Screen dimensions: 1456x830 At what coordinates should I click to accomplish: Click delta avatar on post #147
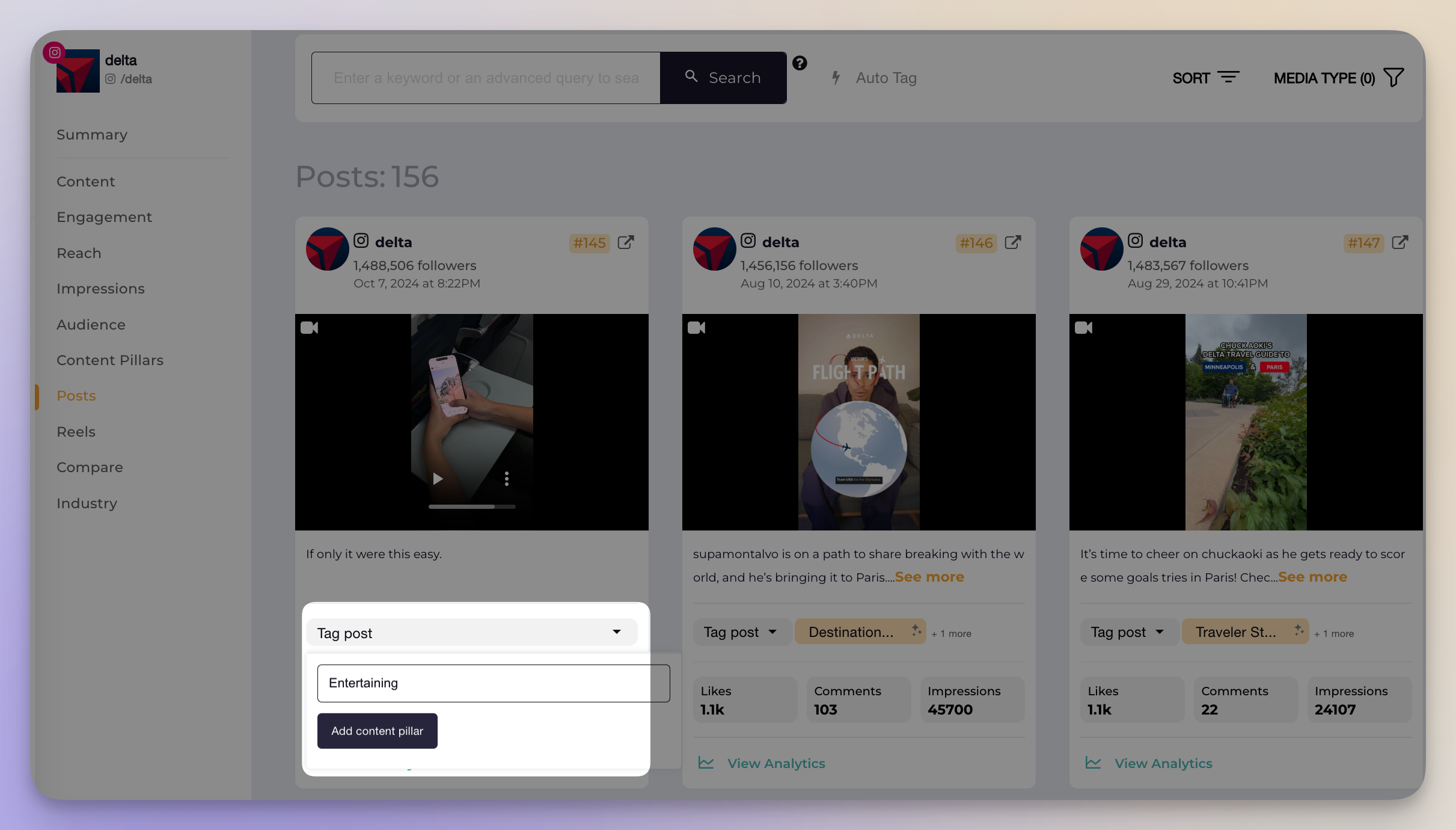coord(1102,249)
